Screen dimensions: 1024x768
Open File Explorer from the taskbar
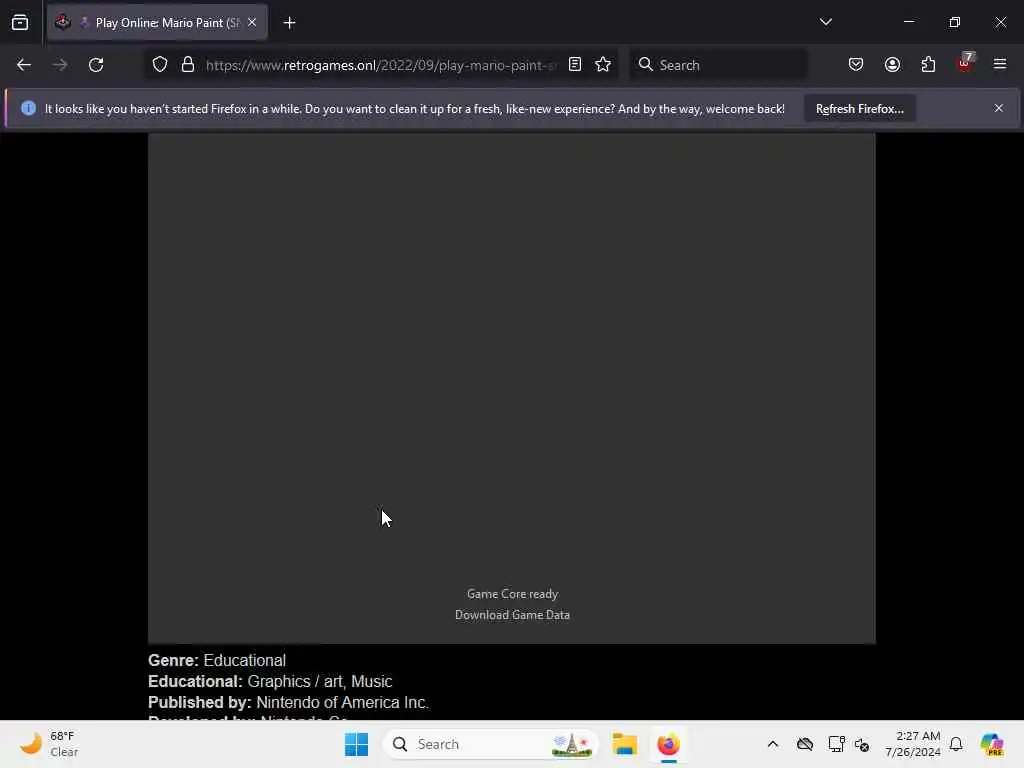click(x=624, y=744)
